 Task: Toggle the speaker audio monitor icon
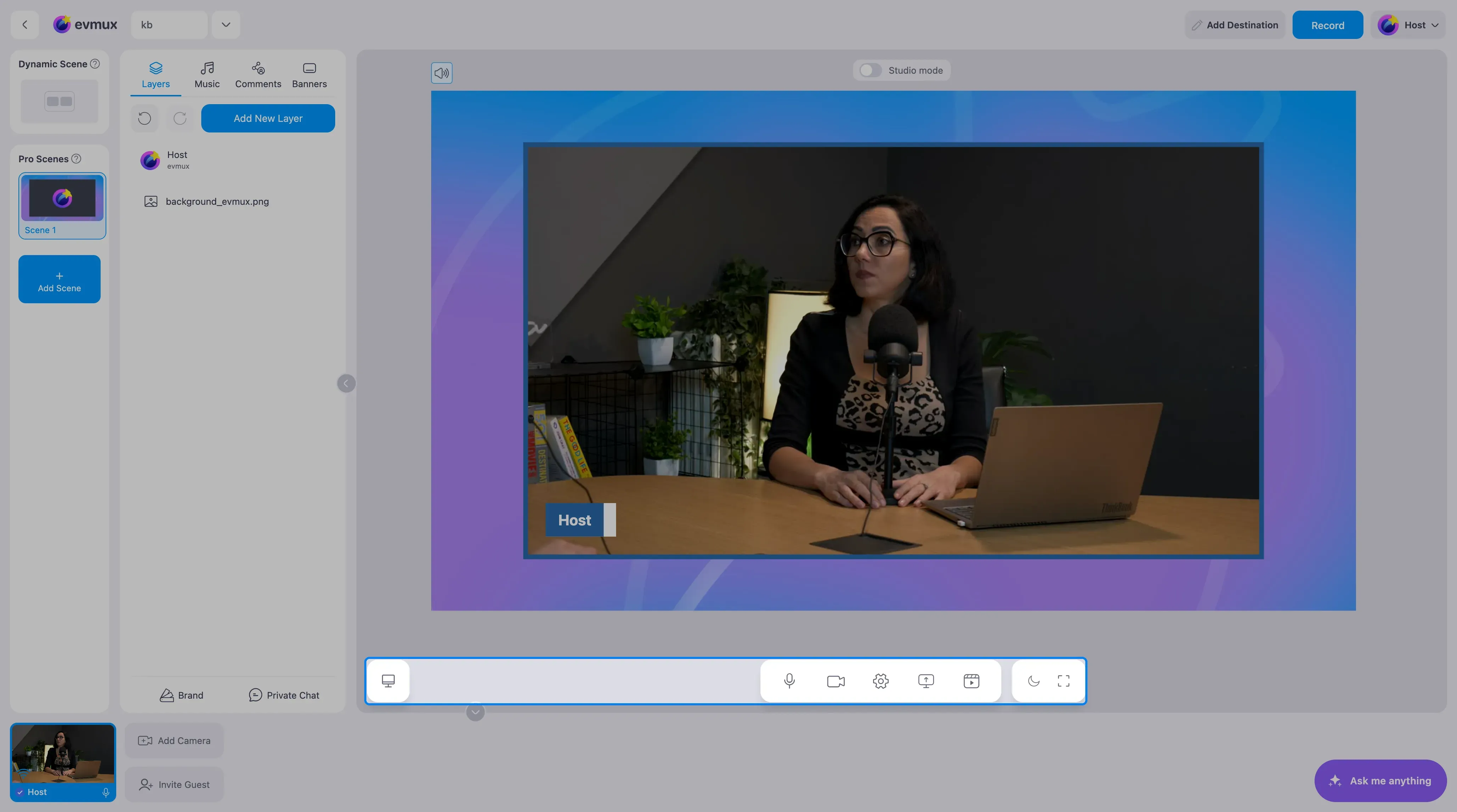pyautogui.click(x=442, y=73)
